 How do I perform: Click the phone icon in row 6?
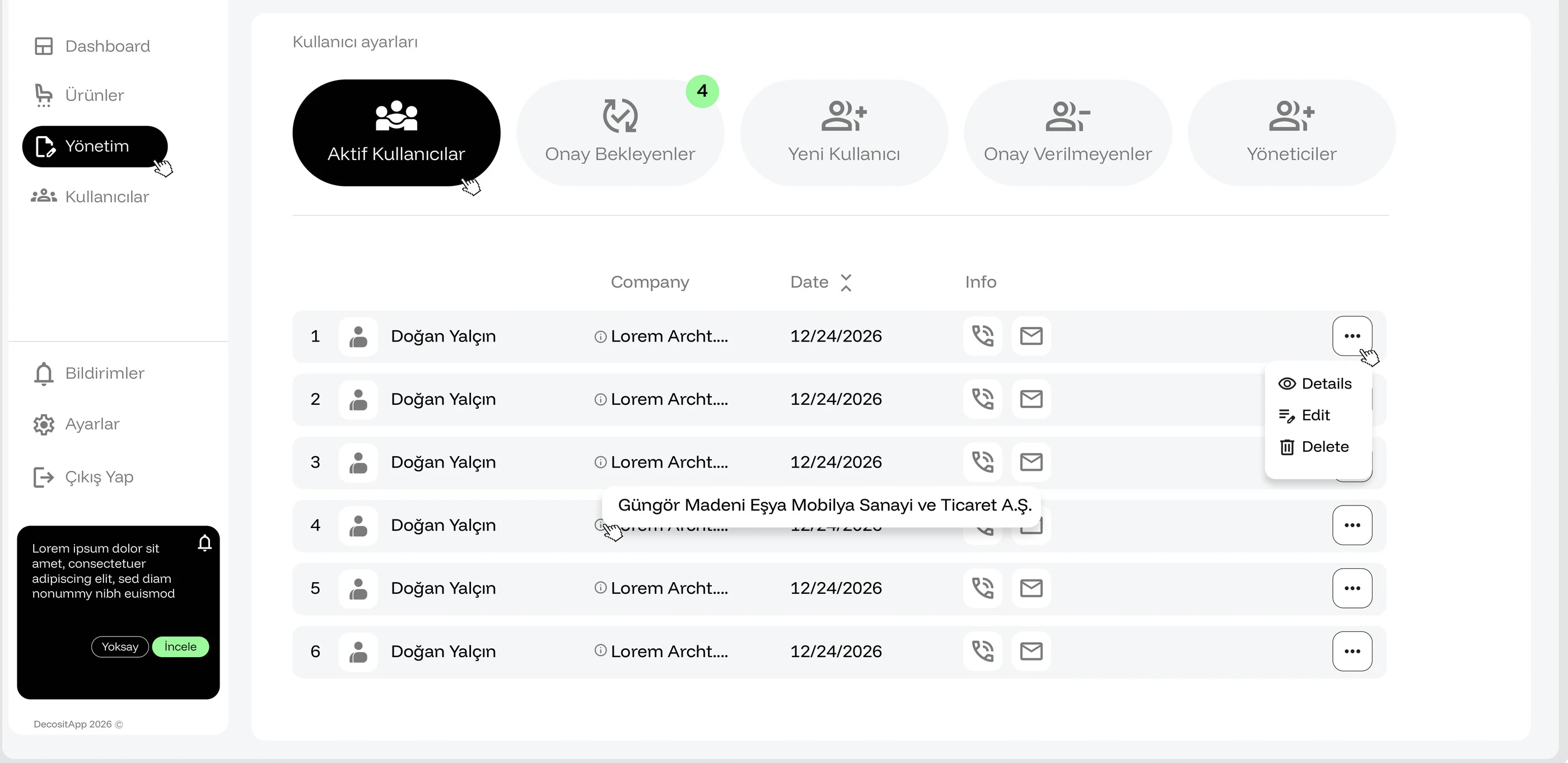click(x=982, y=651)
